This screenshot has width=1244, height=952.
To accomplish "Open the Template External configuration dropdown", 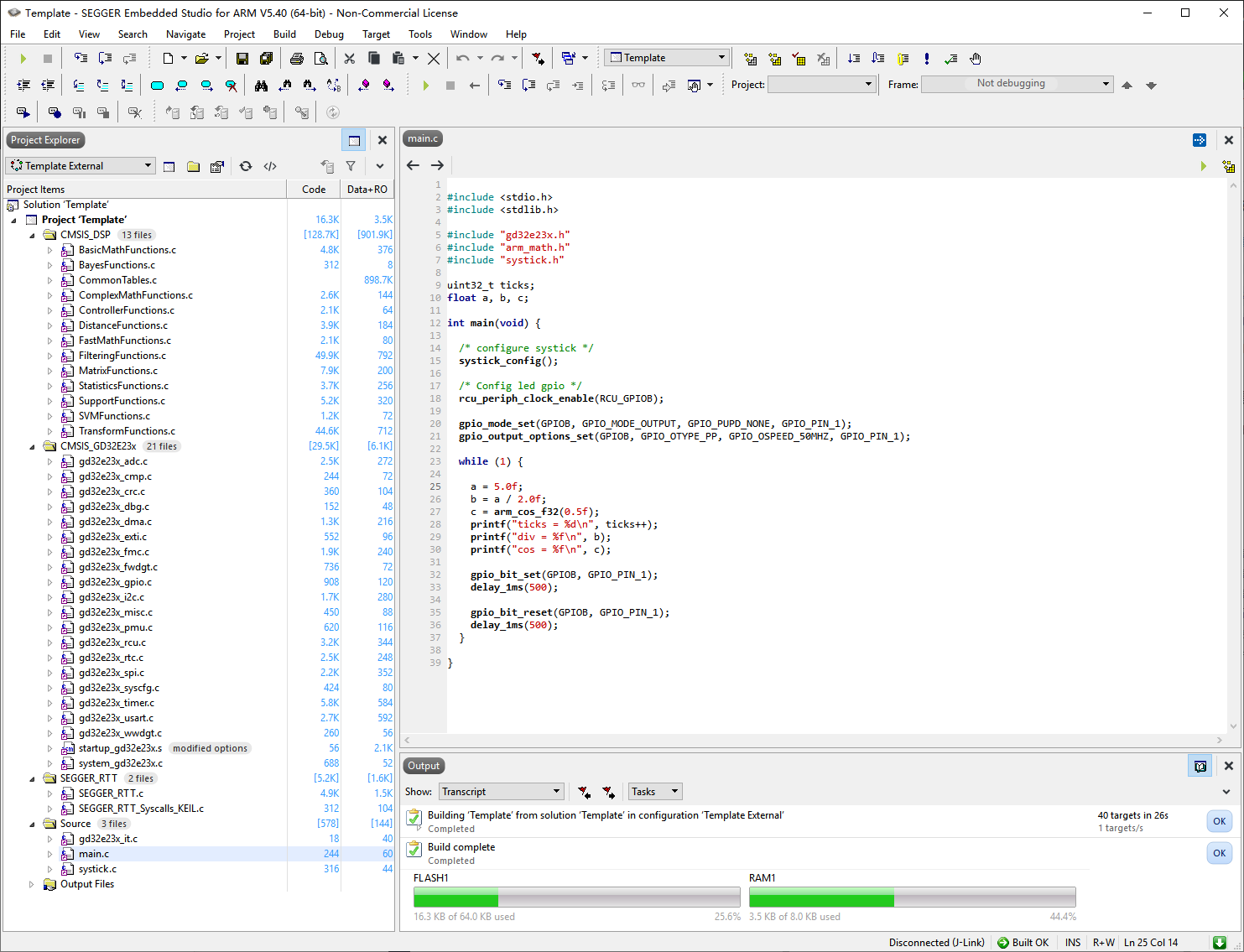I will [81, 166].
